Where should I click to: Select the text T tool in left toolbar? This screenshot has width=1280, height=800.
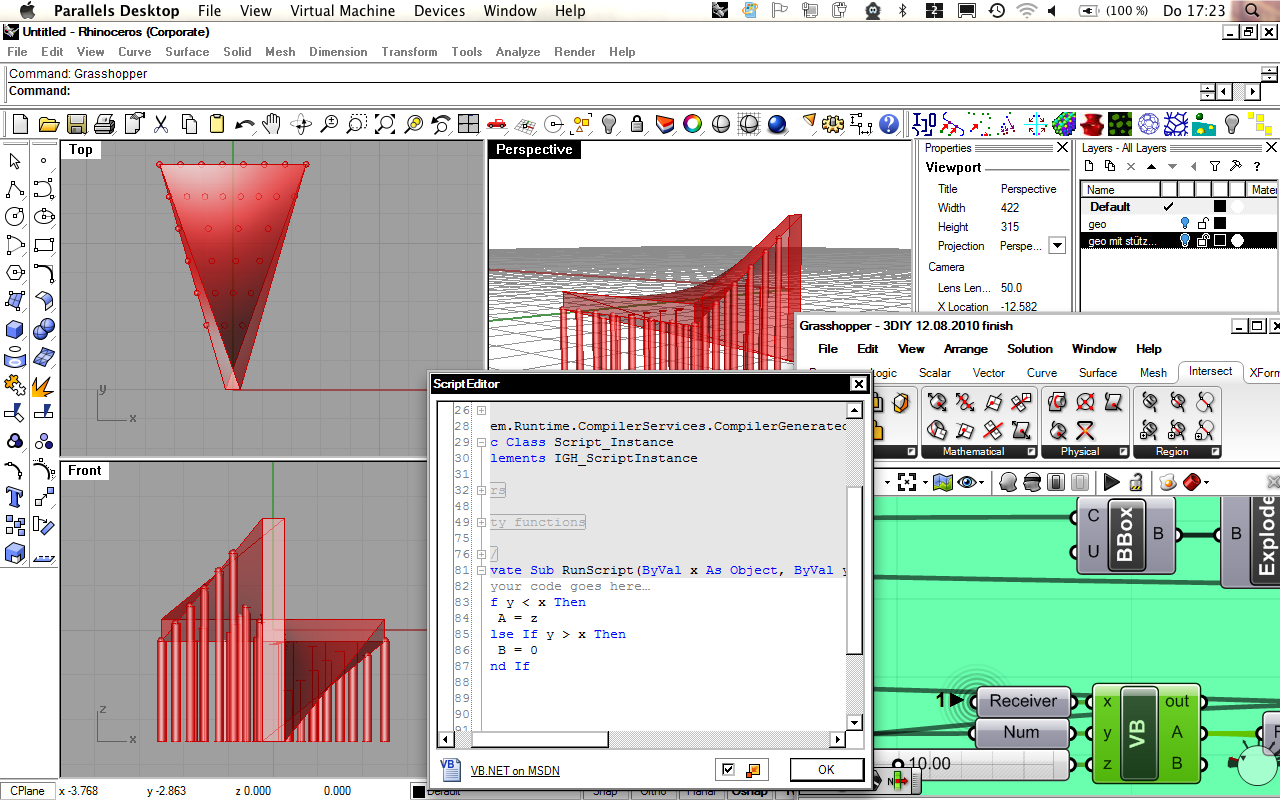[x=15, y=497]
